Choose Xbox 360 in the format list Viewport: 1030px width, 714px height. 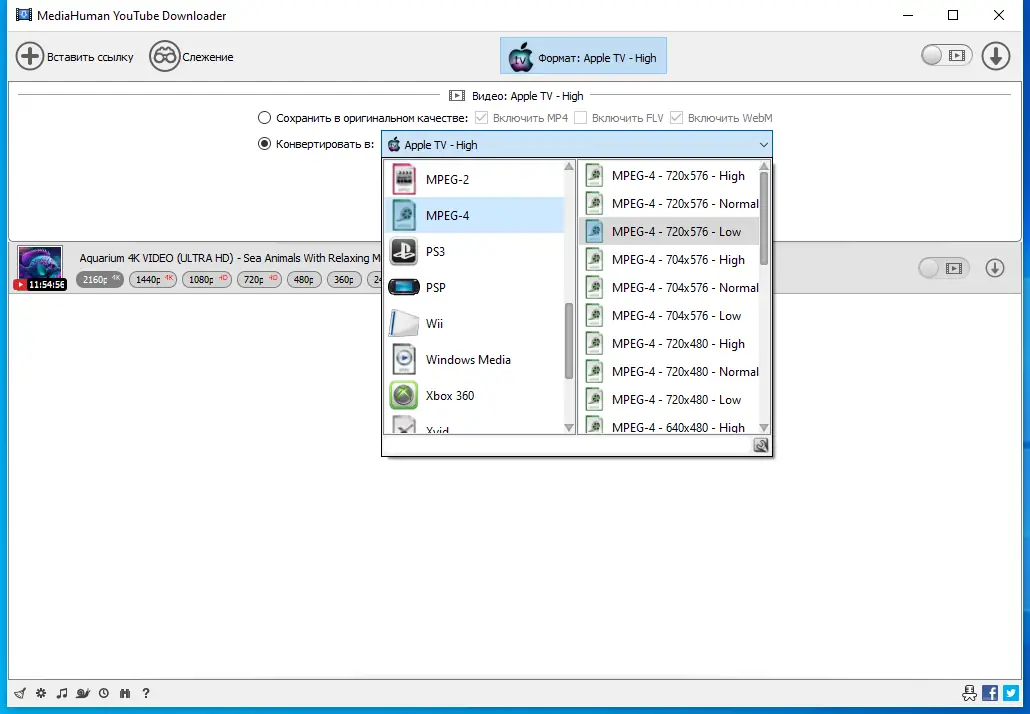[474, 395]
